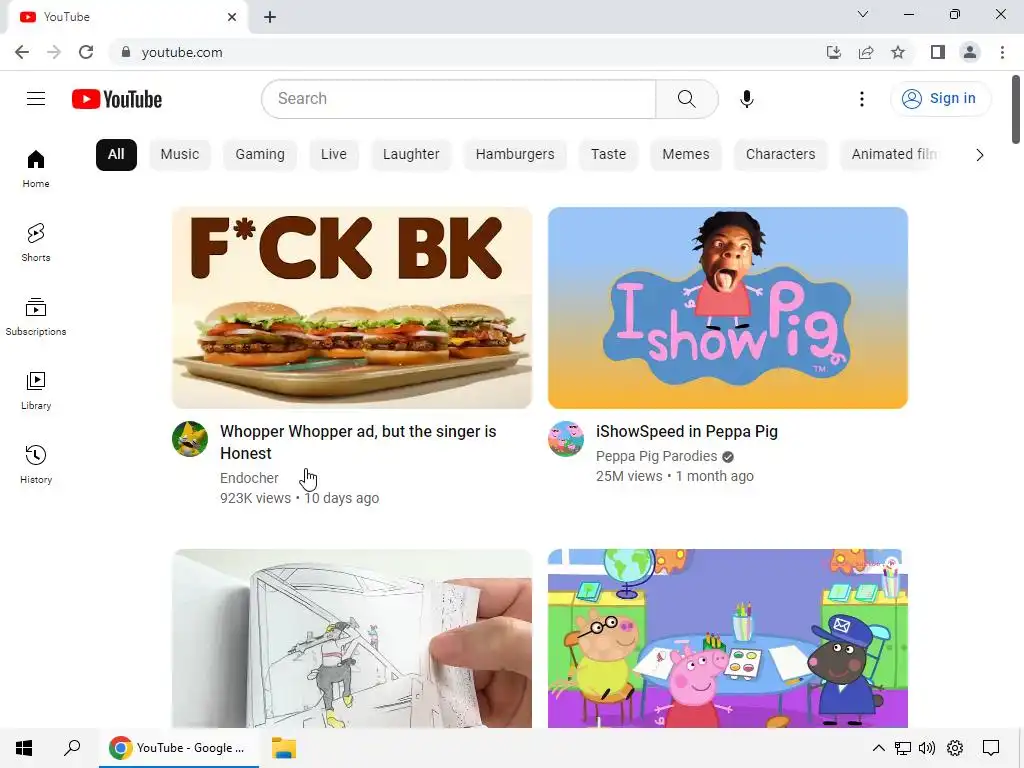Play the F*CK BK thumbnail video
Image resolution: width=1024 pixels, height=768 pixels.
click(352, 308)
